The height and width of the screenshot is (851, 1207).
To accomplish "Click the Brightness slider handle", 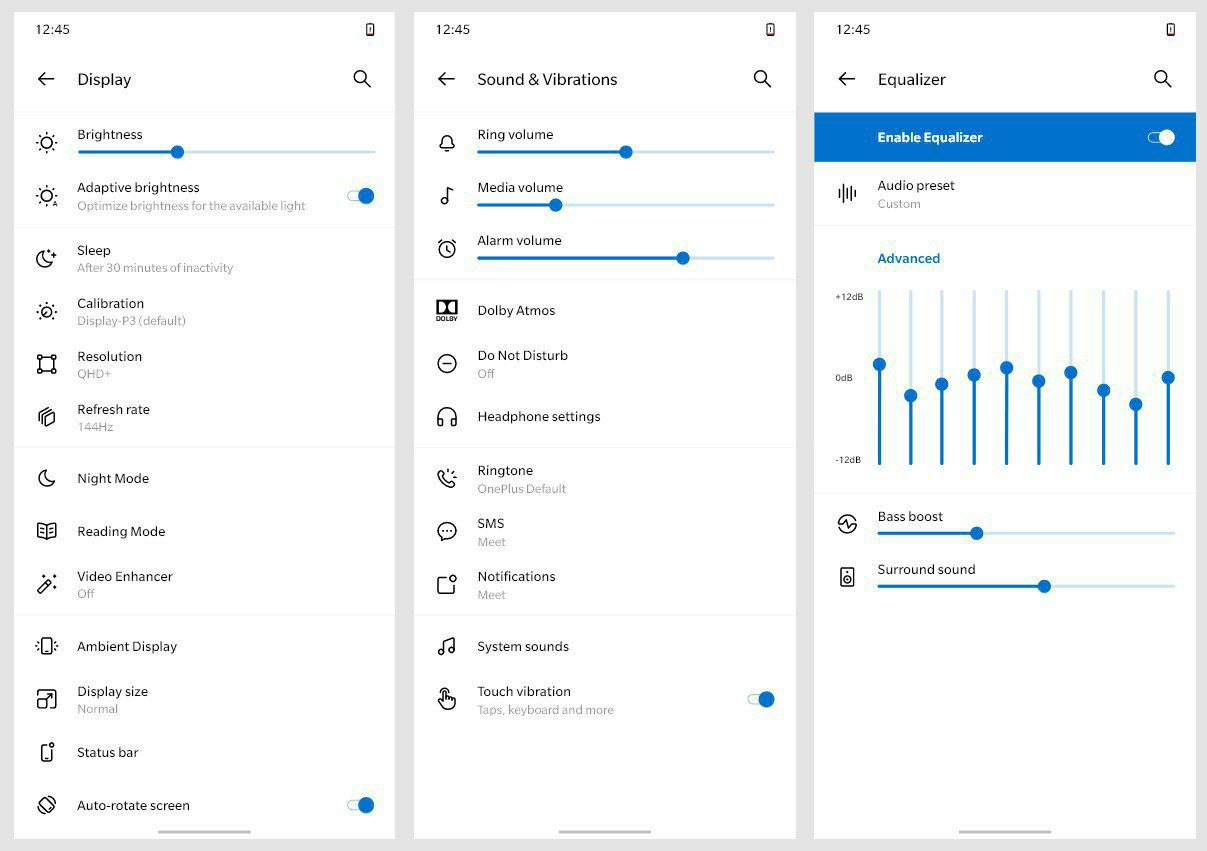I will tap(177, 152).
